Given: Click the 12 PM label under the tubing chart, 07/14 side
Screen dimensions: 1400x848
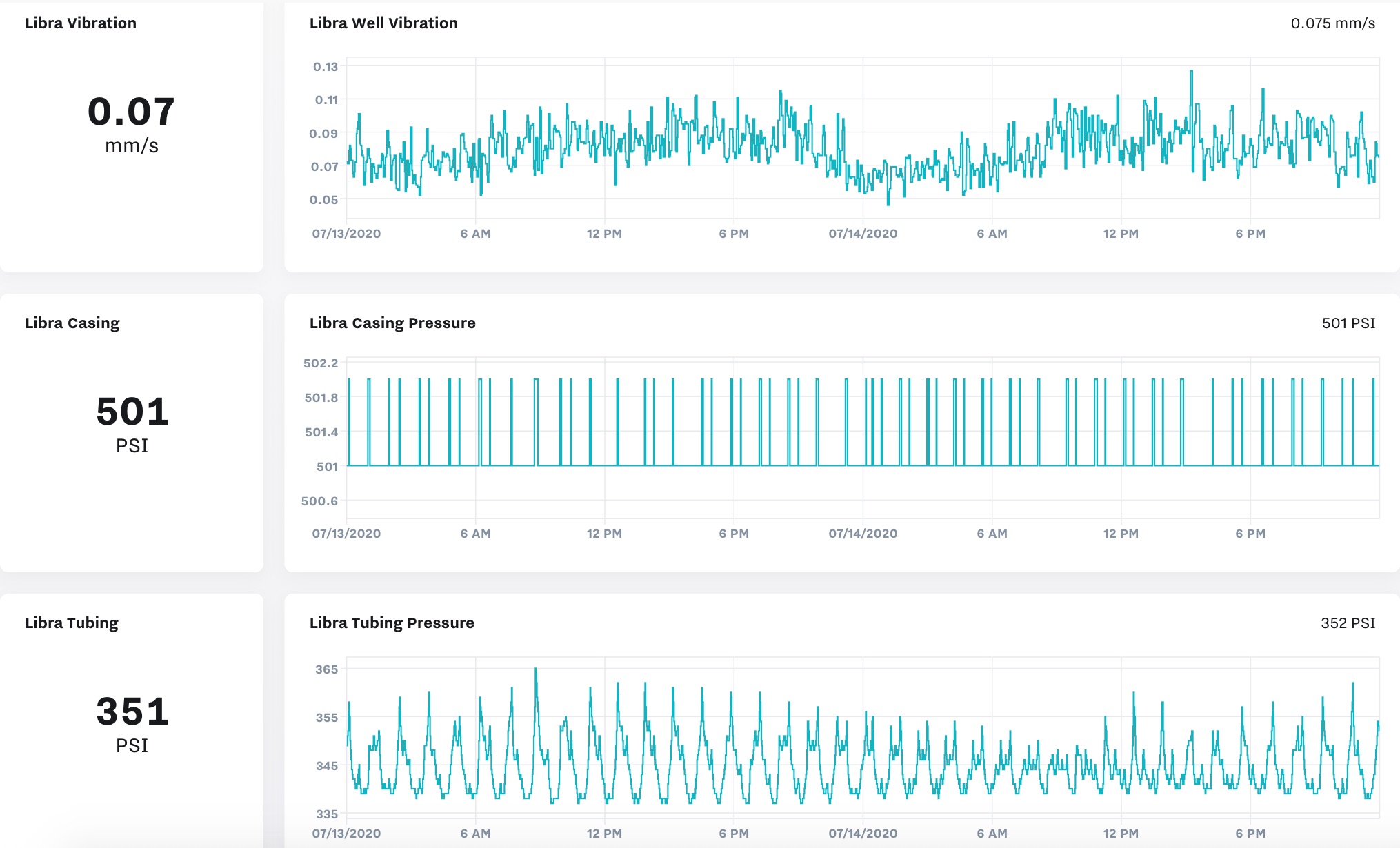Looking at the screenshot, I should tap(1121, 833).
